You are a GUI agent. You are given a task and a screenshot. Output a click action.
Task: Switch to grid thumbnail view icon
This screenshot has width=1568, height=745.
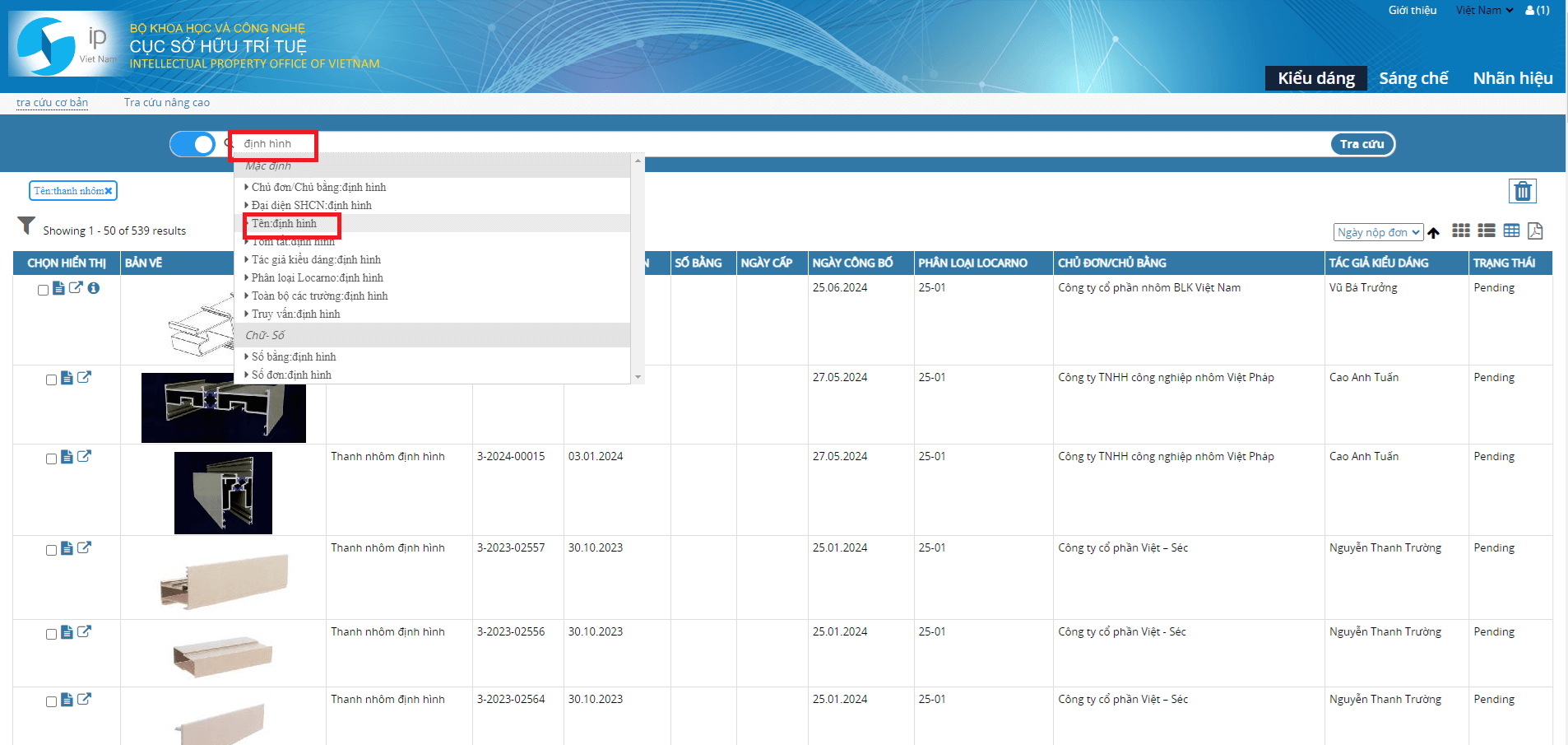coord(1460,231)
